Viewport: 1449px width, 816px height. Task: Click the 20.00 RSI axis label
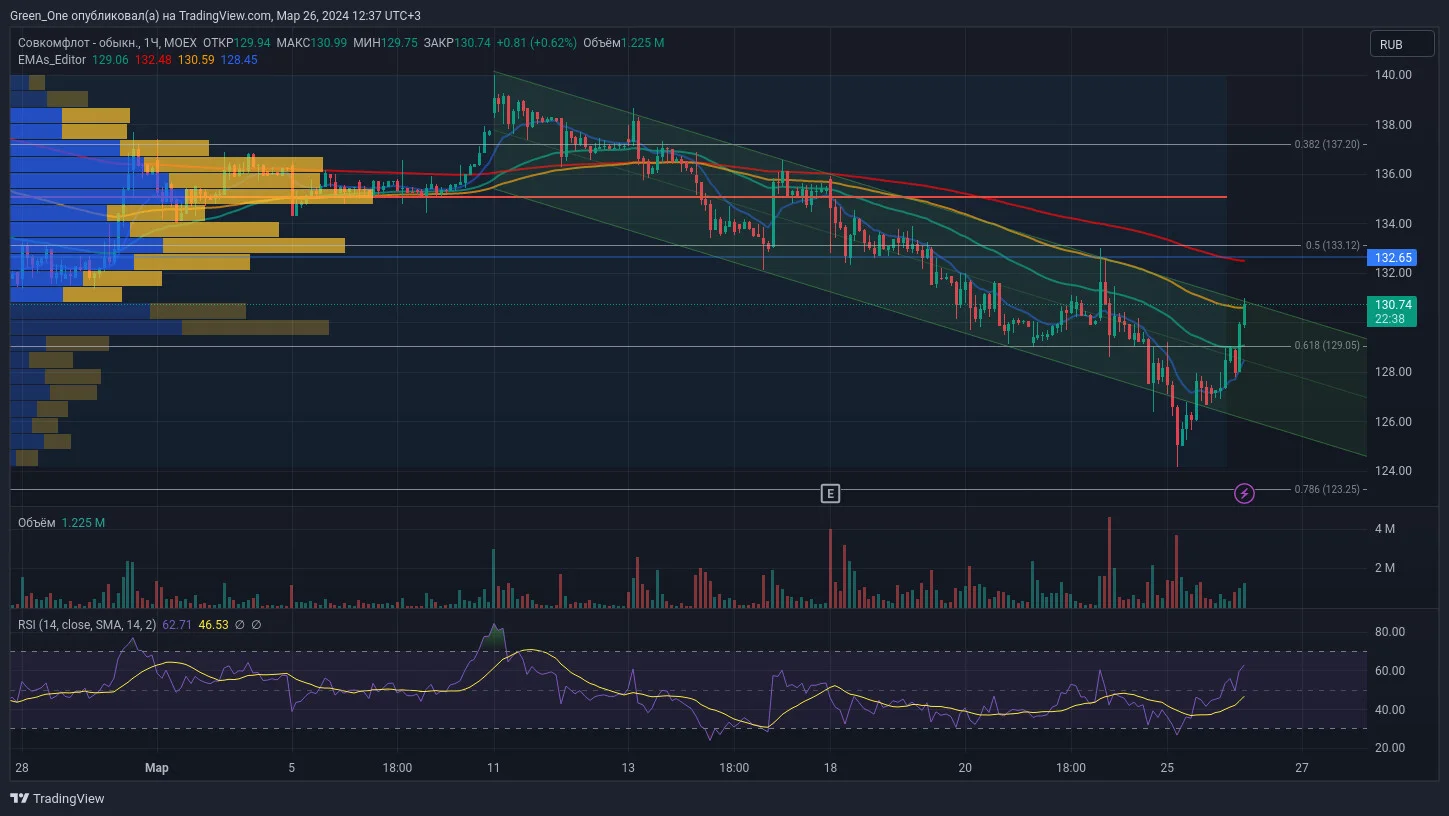click(1390, 748)
